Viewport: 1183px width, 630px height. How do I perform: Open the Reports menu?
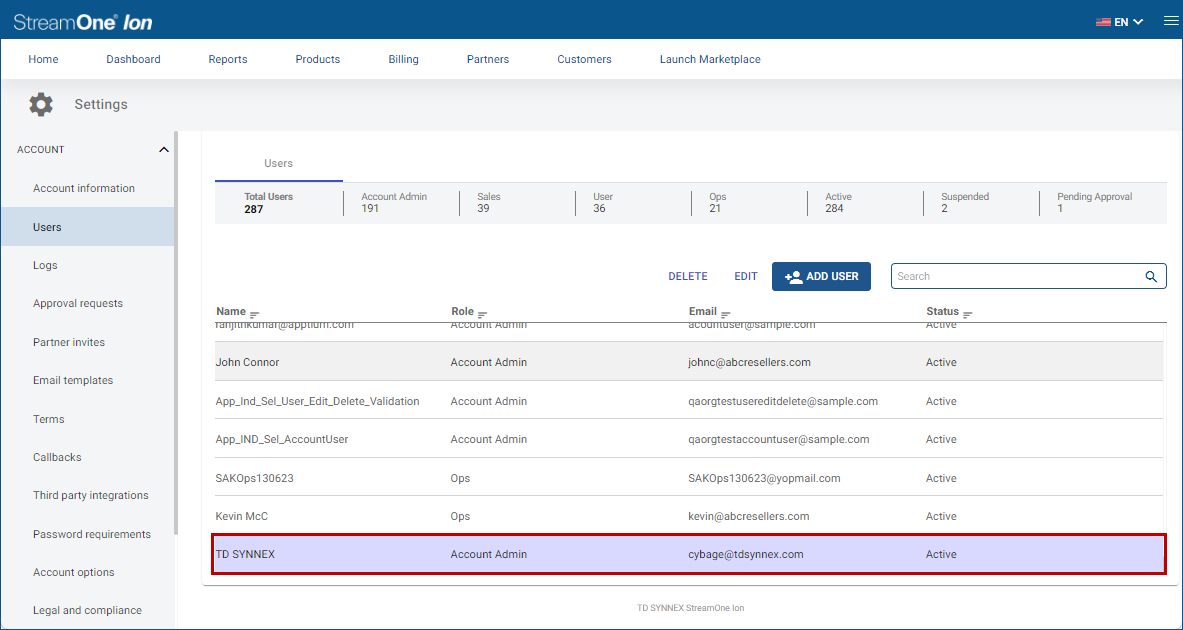tap(228, 59)
